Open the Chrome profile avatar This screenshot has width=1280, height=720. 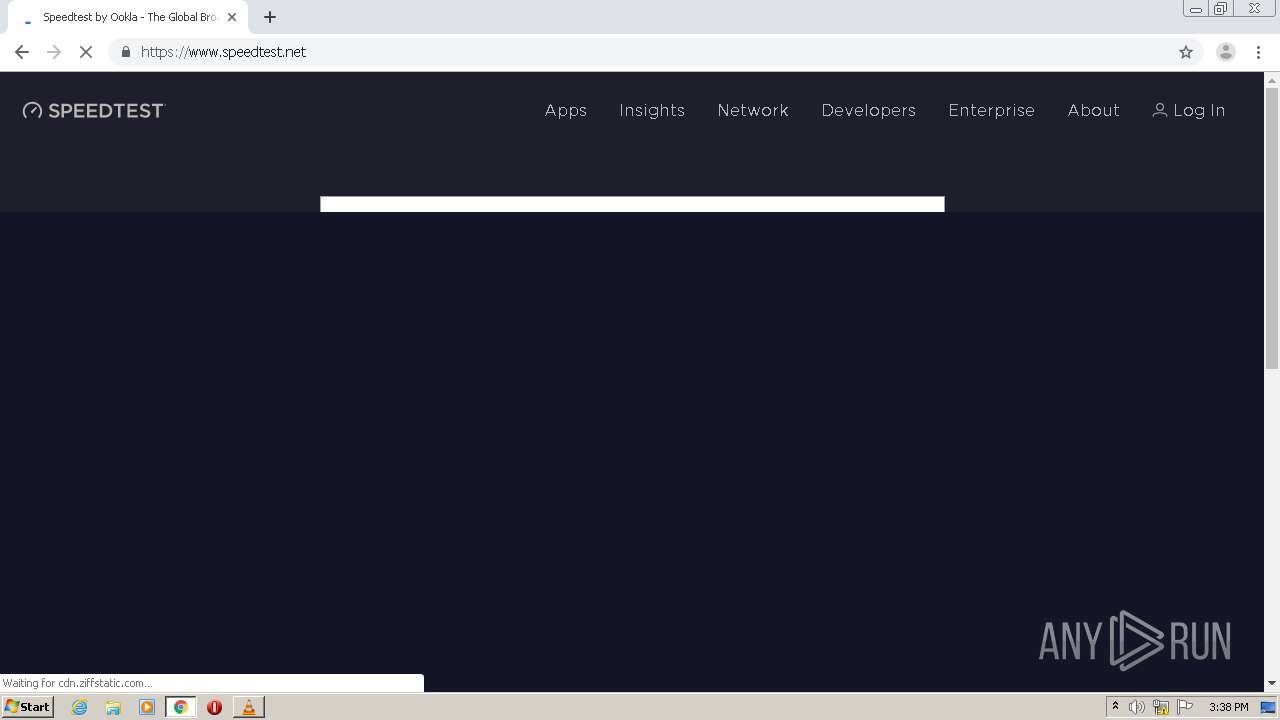click(x=1226, y=52)
